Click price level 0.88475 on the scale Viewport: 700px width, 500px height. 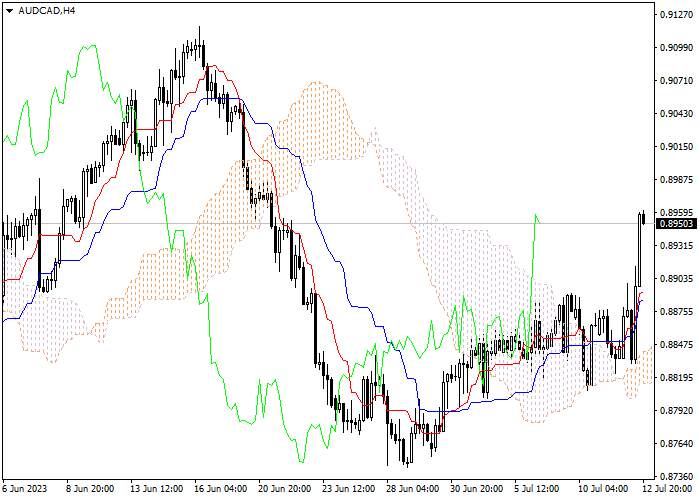click(678, 345)
